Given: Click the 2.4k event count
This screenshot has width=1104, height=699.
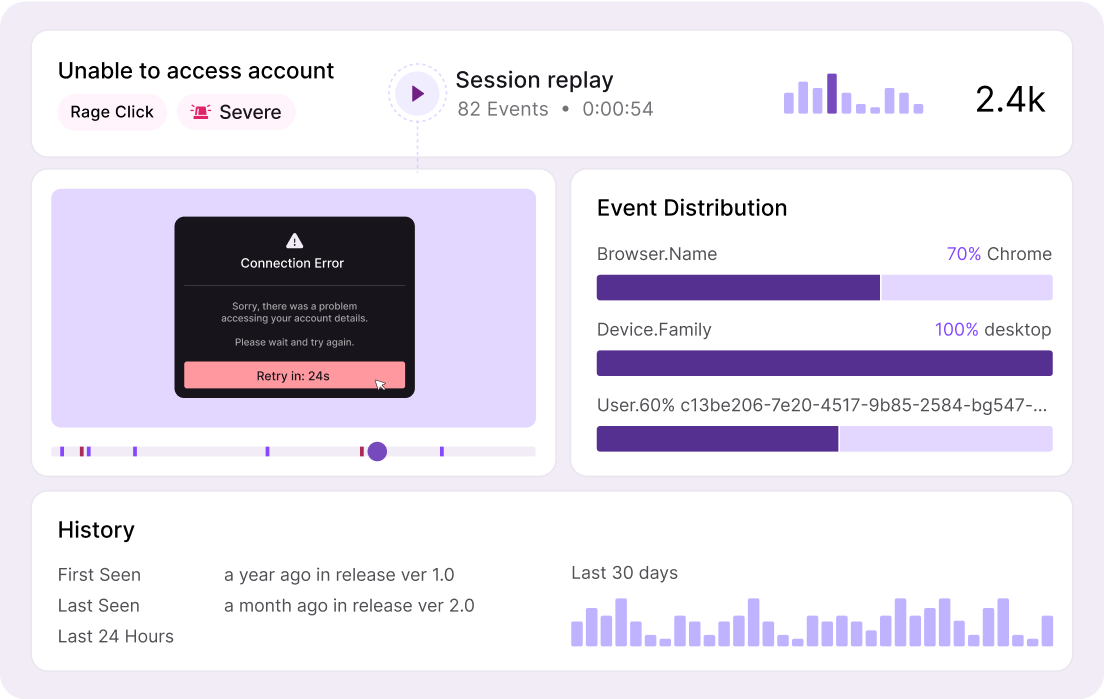Looking at the screenshot, I should [1010, 99].
